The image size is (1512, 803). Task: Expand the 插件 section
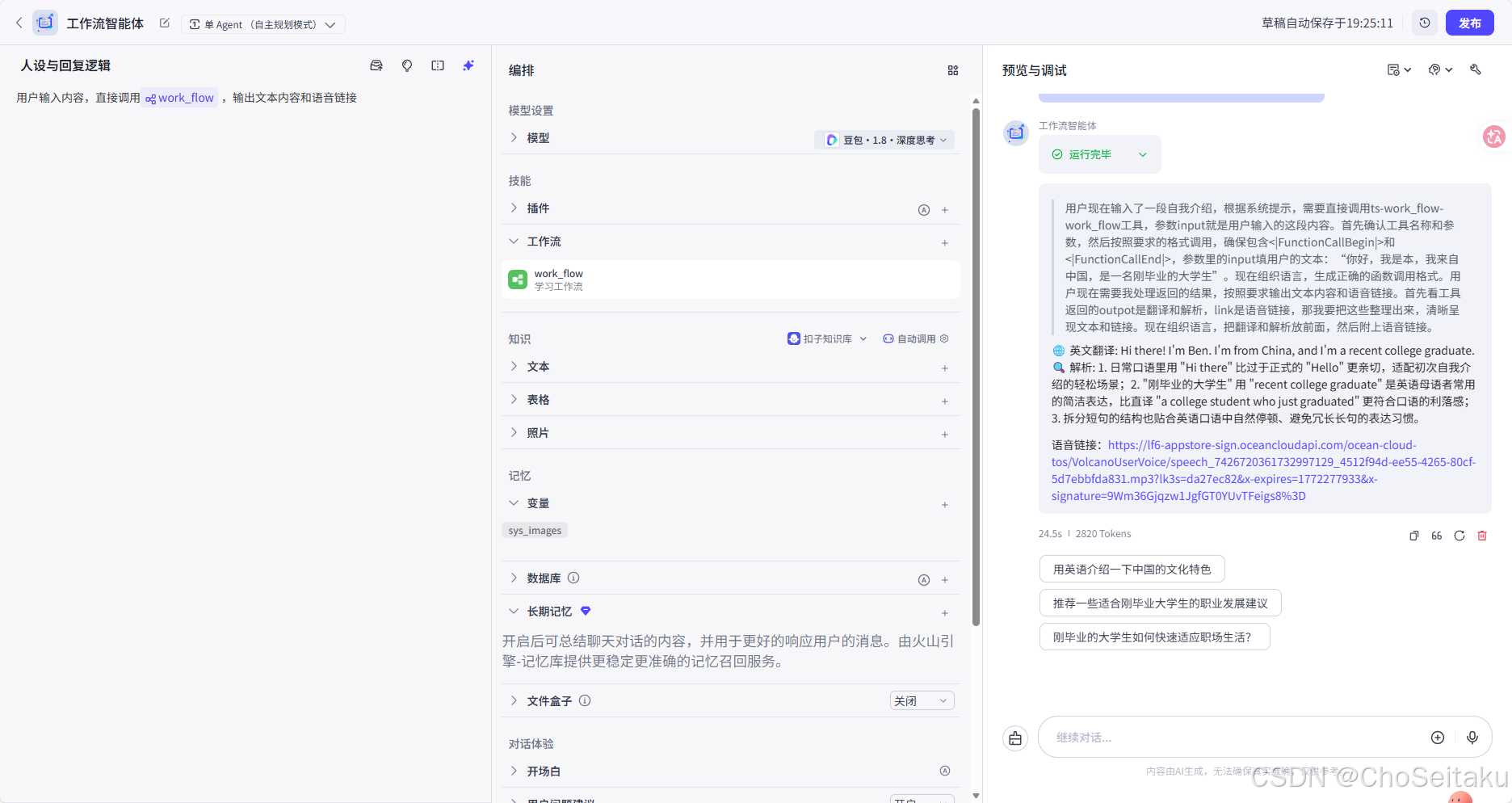(x=514, y=208)
